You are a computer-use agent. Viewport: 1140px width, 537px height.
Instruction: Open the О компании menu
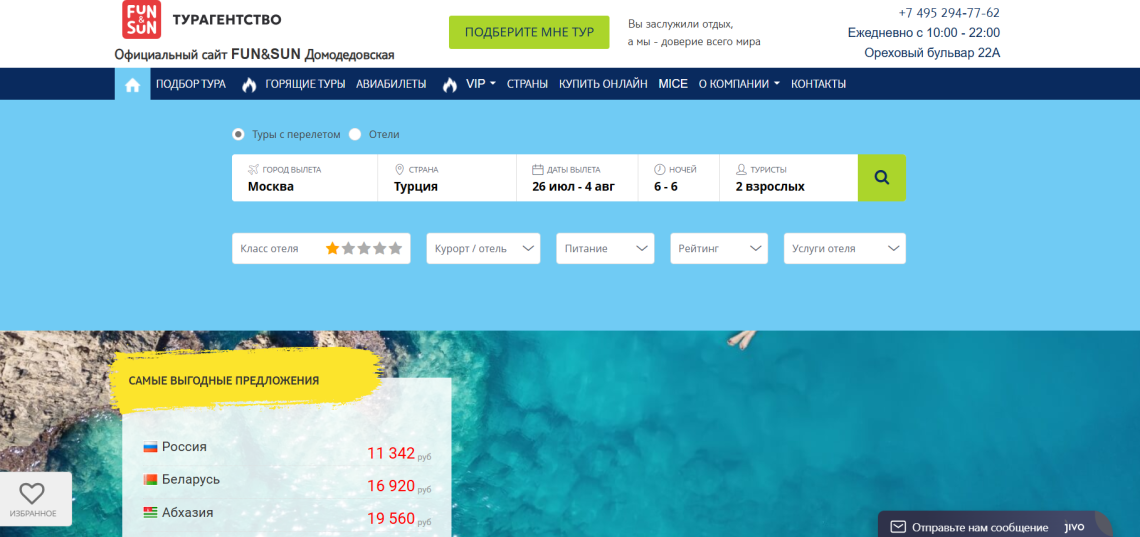click(739, 84)
